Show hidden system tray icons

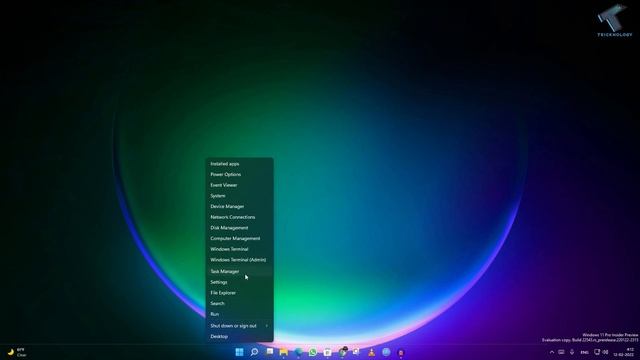tap(552, 352)
